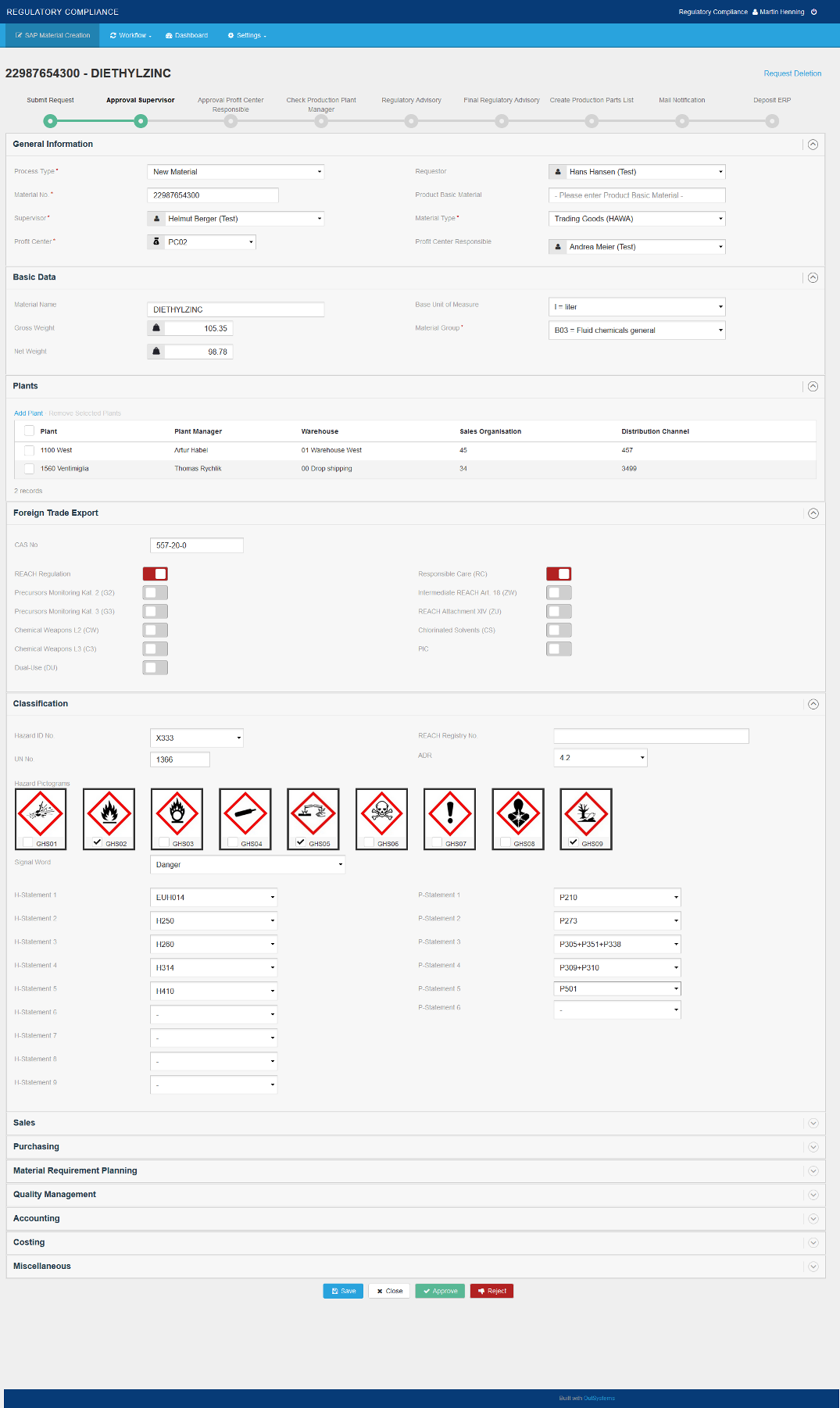Expand the Quality Management section
The image size is (840, 1408).
pyautogui.click(x=813, y=1195)
